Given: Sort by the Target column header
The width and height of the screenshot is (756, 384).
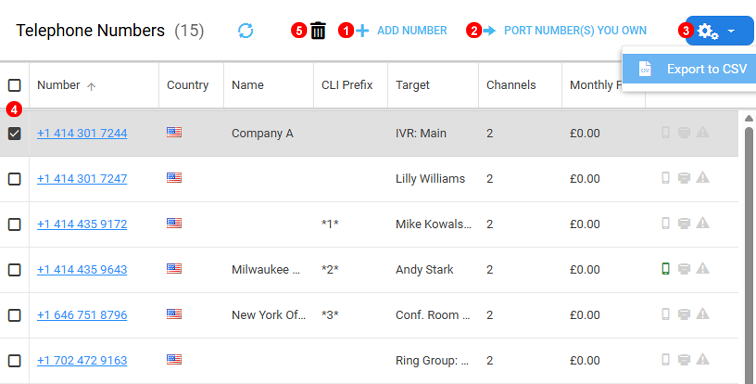Looking at the screenshot, I should (412, 85).
